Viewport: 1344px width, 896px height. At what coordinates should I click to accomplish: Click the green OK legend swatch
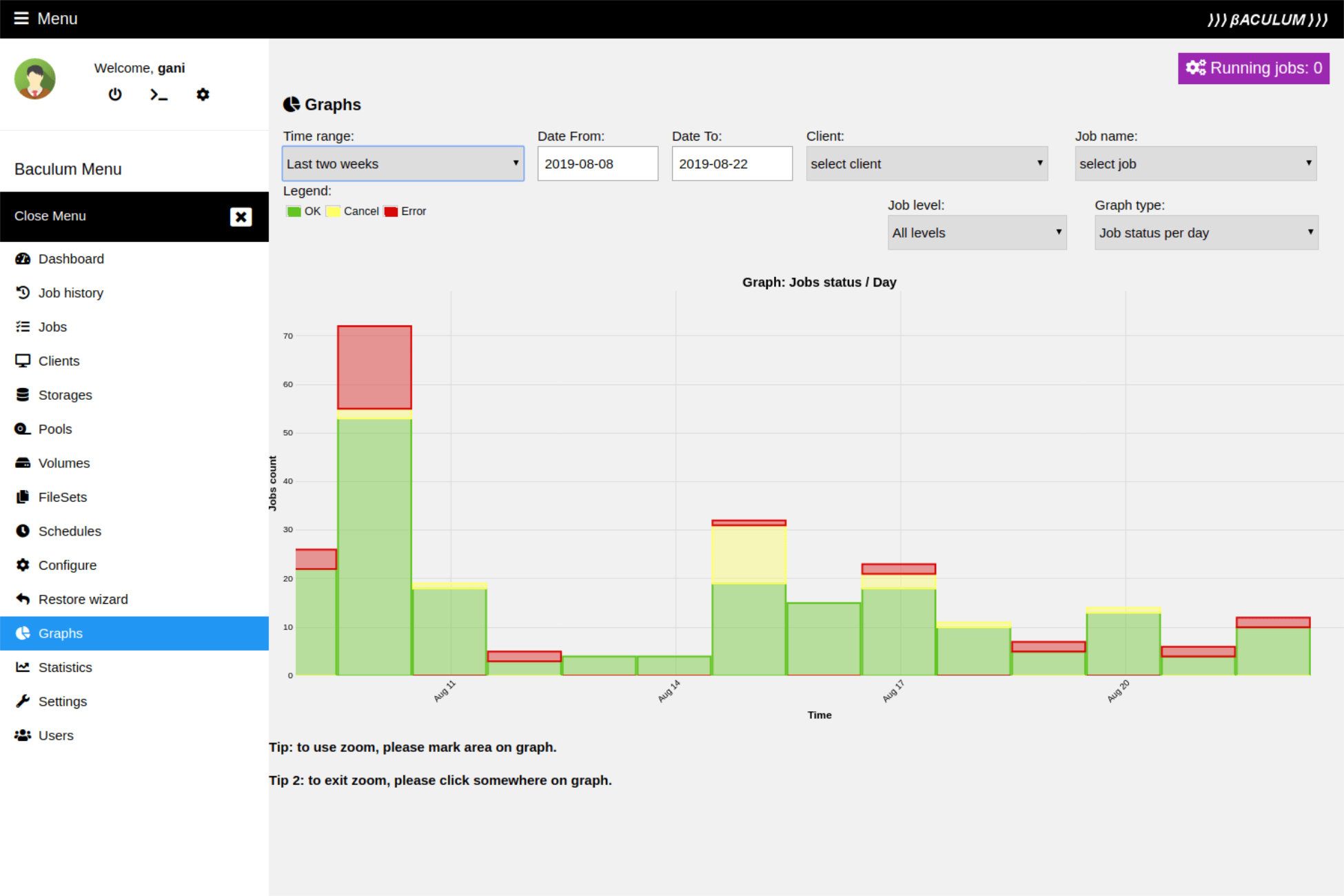[294, 212]
